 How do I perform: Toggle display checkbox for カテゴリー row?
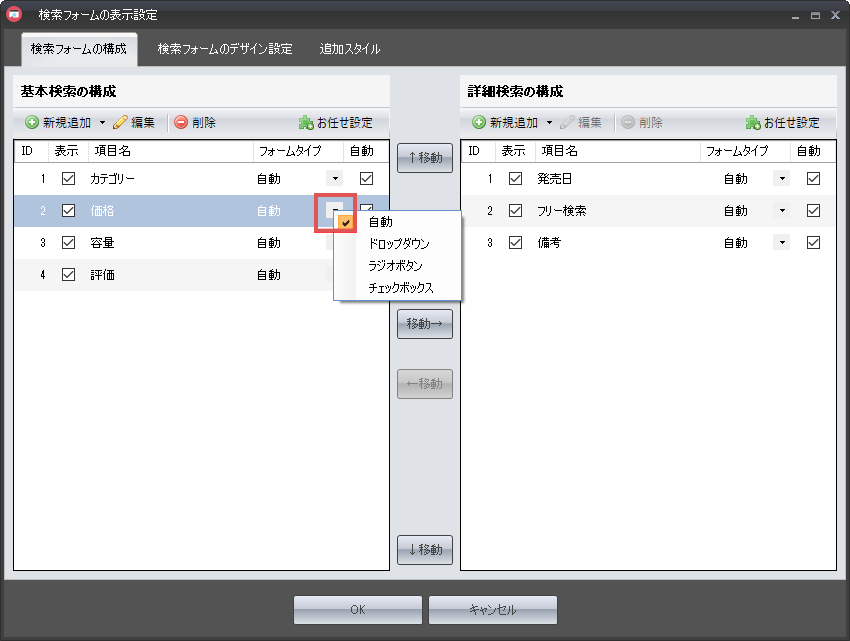pos(69,179)
